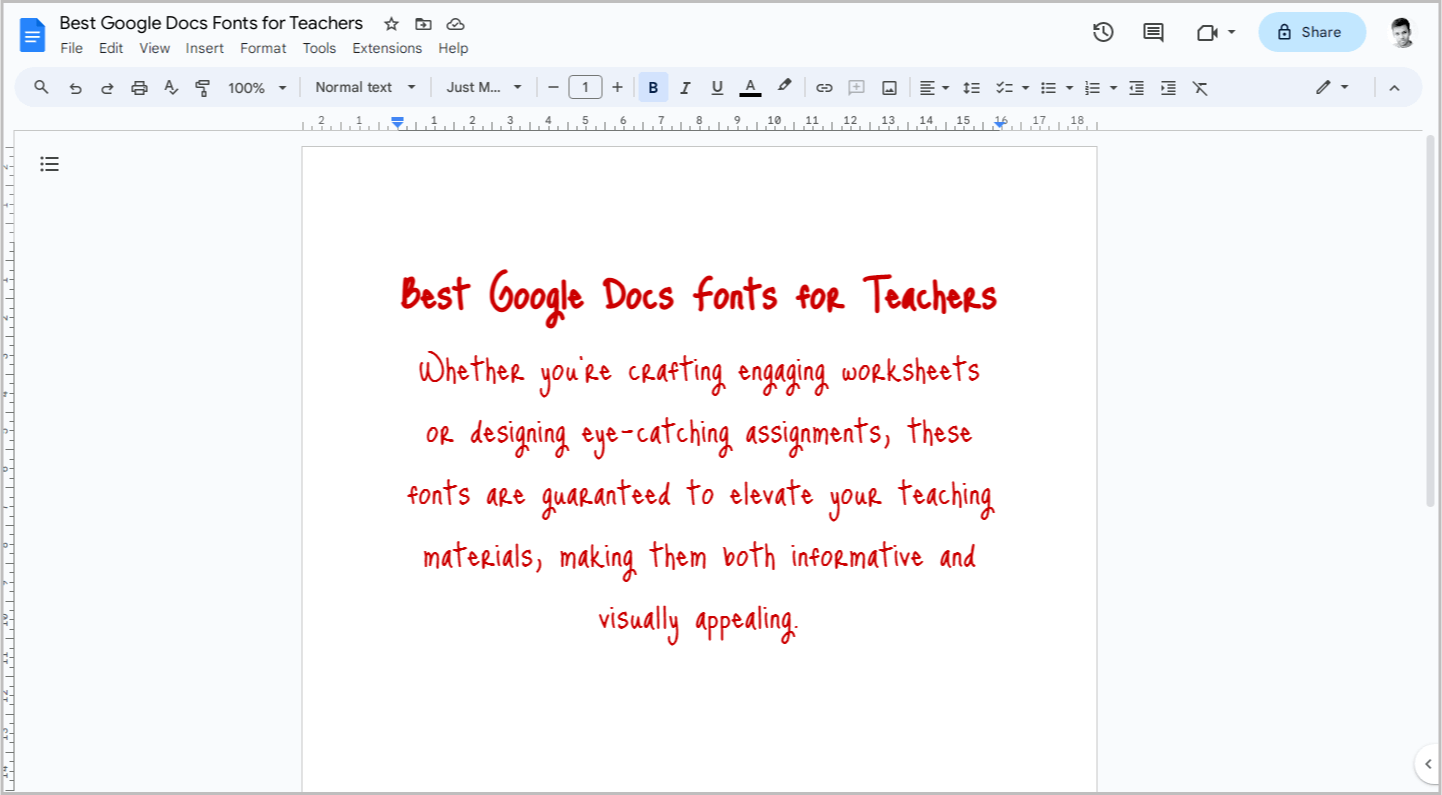Click the vertical scrollbar
The width and height of the screenshot is (1442, 795).
click(x=1429, y=321)
